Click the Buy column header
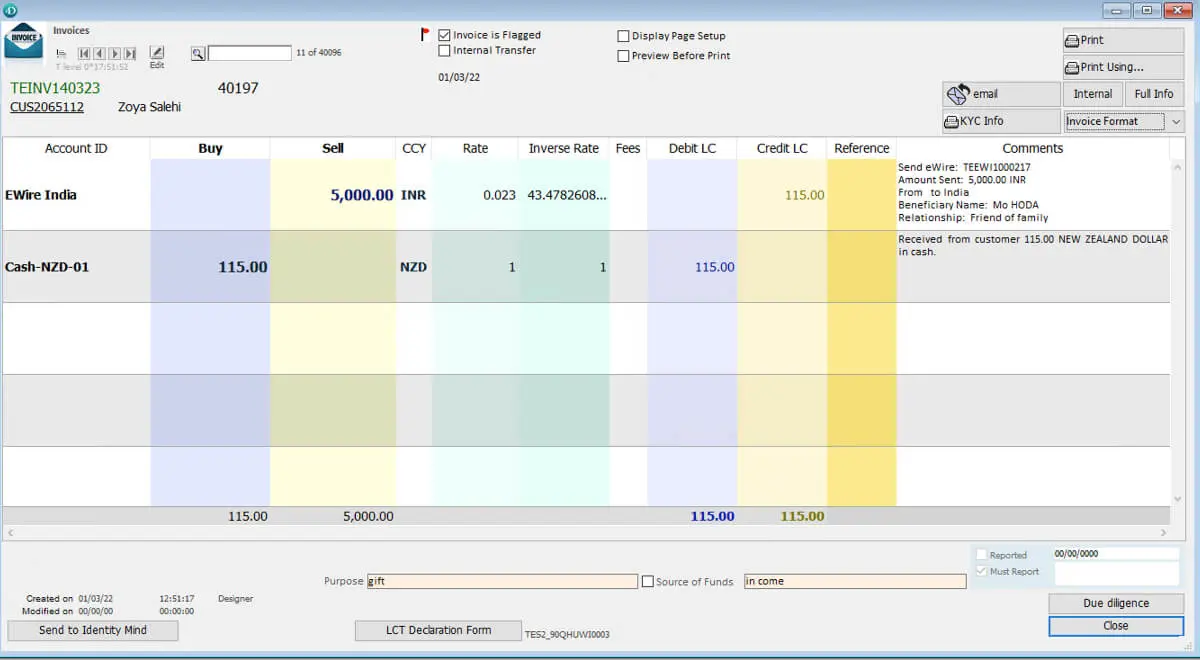 tap(210, 148)
